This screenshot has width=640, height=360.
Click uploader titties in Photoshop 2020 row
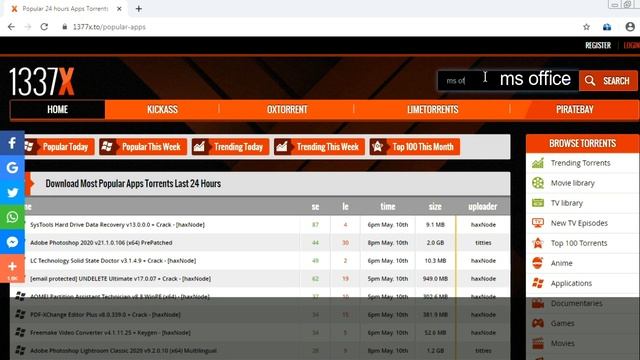click(483, 242)
